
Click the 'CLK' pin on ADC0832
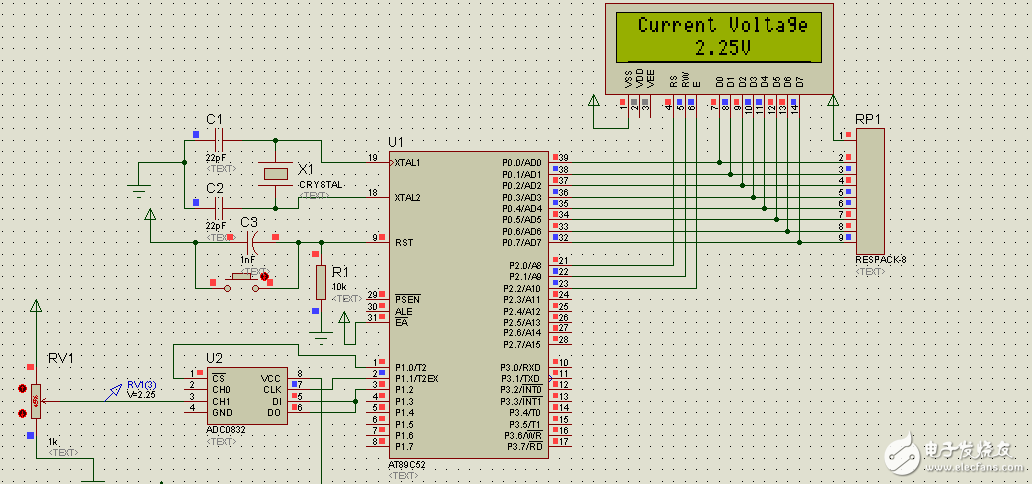tap(272, 389)
